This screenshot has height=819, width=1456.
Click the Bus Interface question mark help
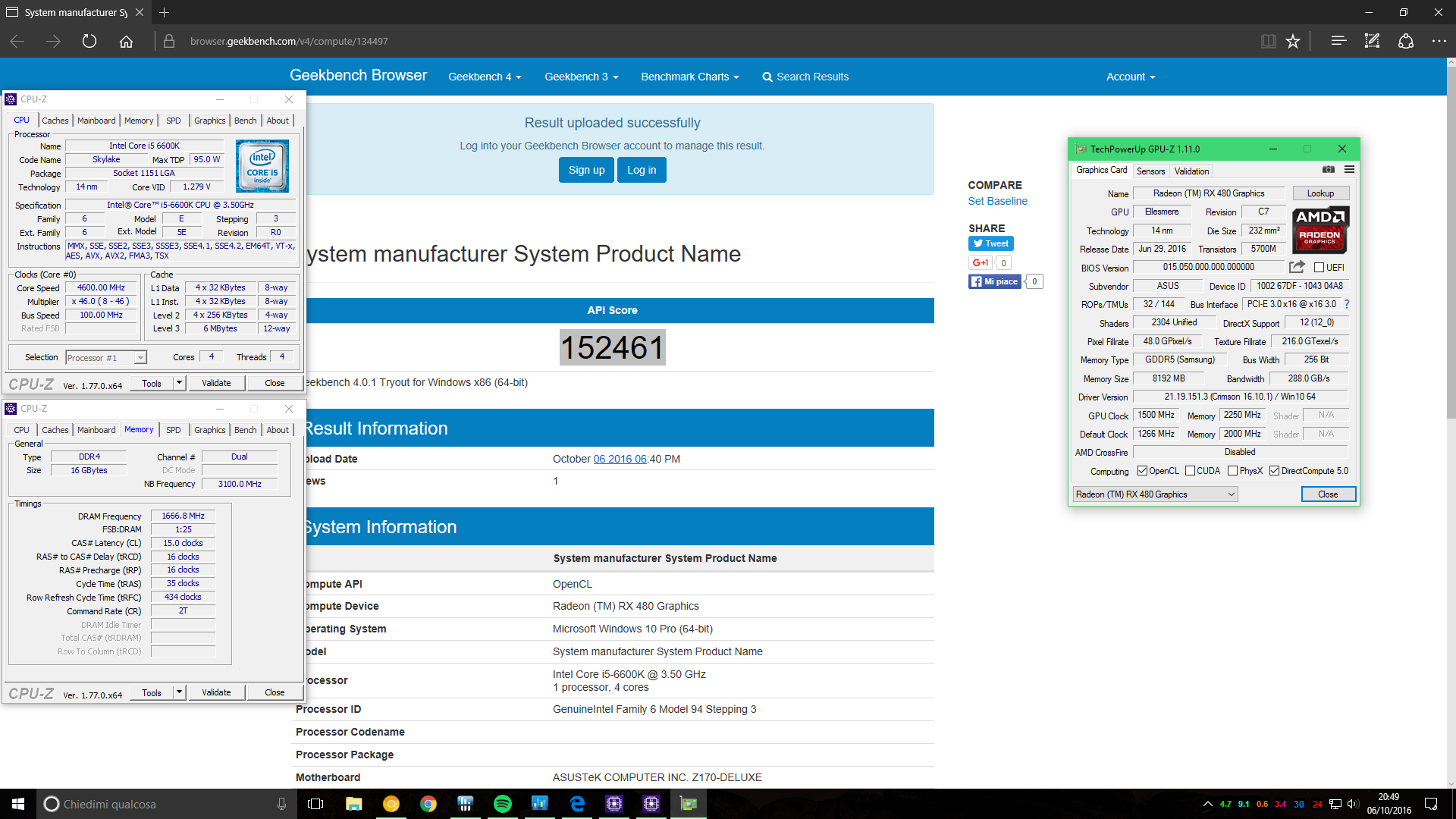coord(1347,304)
